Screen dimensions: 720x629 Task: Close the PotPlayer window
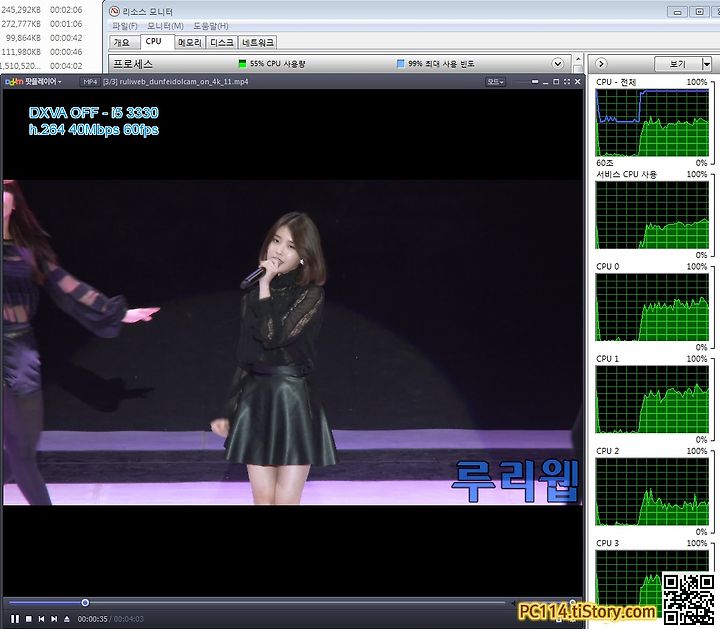[x=578, y=82]
